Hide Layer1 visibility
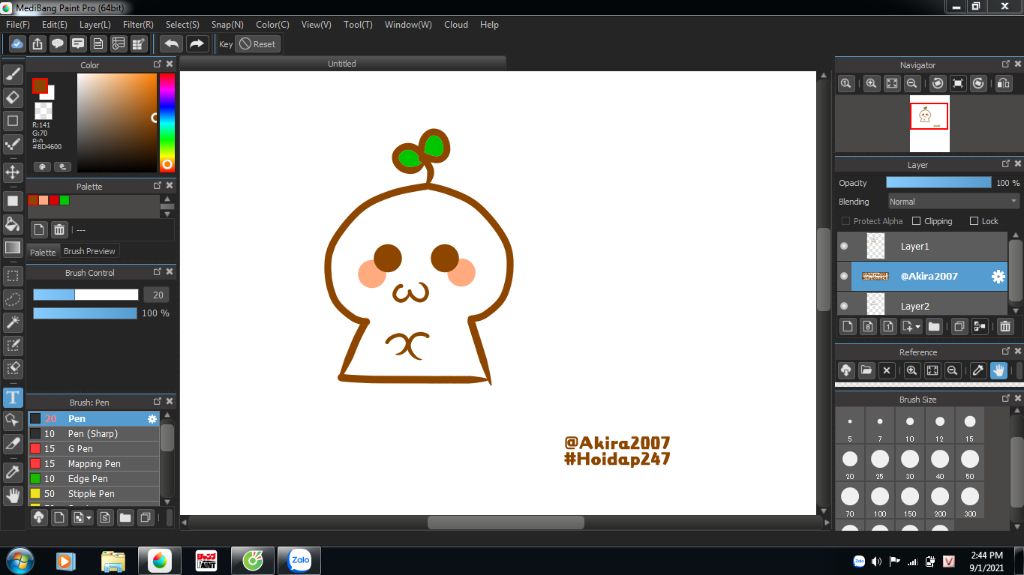Viewport: 1024px width, 575px height. [x=844, y=246]
